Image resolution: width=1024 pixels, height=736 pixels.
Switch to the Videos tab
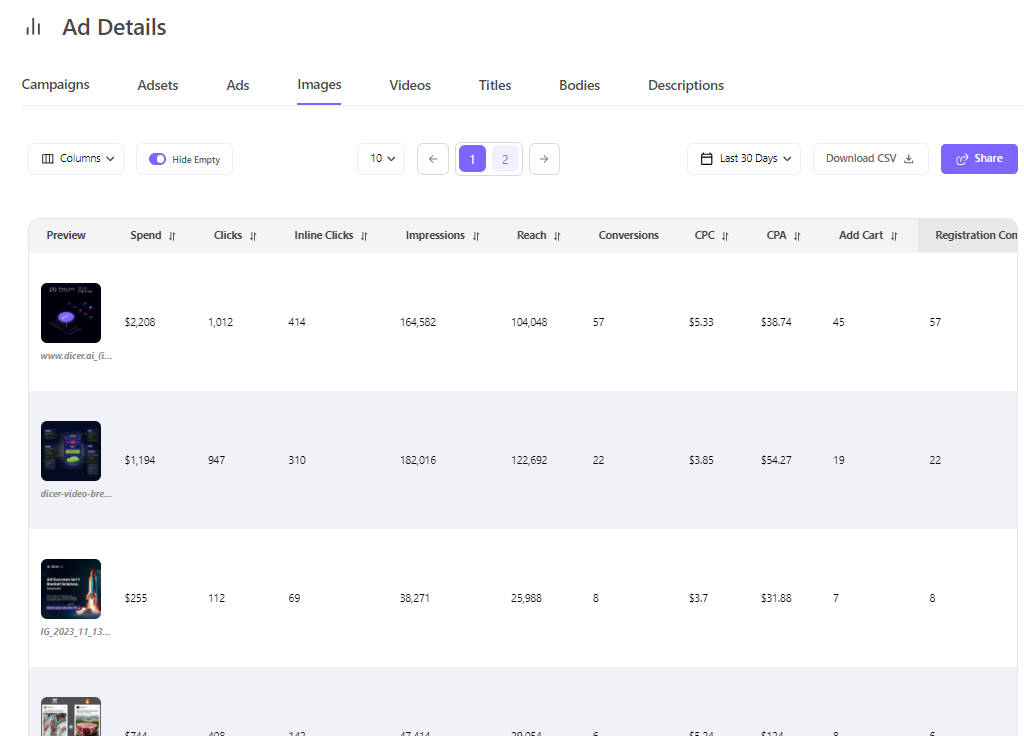410,86
